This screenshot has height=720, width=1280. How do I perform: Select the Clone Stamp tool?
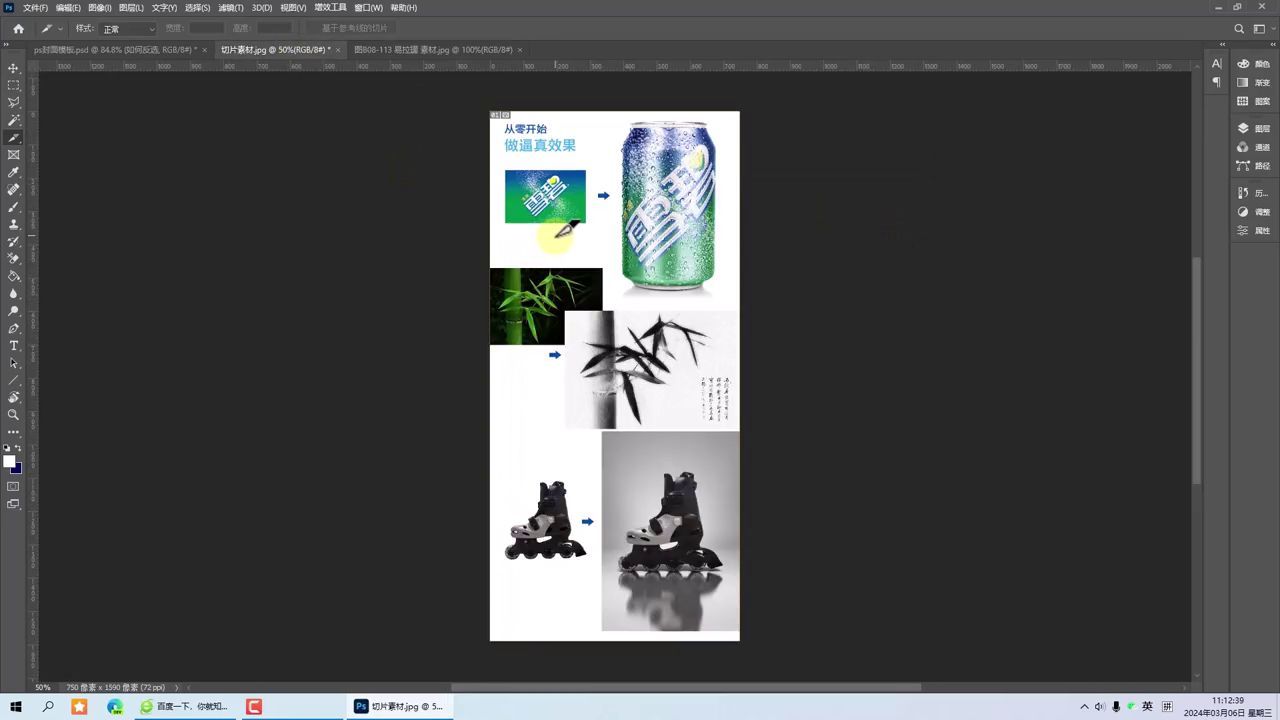pos(14,224)
